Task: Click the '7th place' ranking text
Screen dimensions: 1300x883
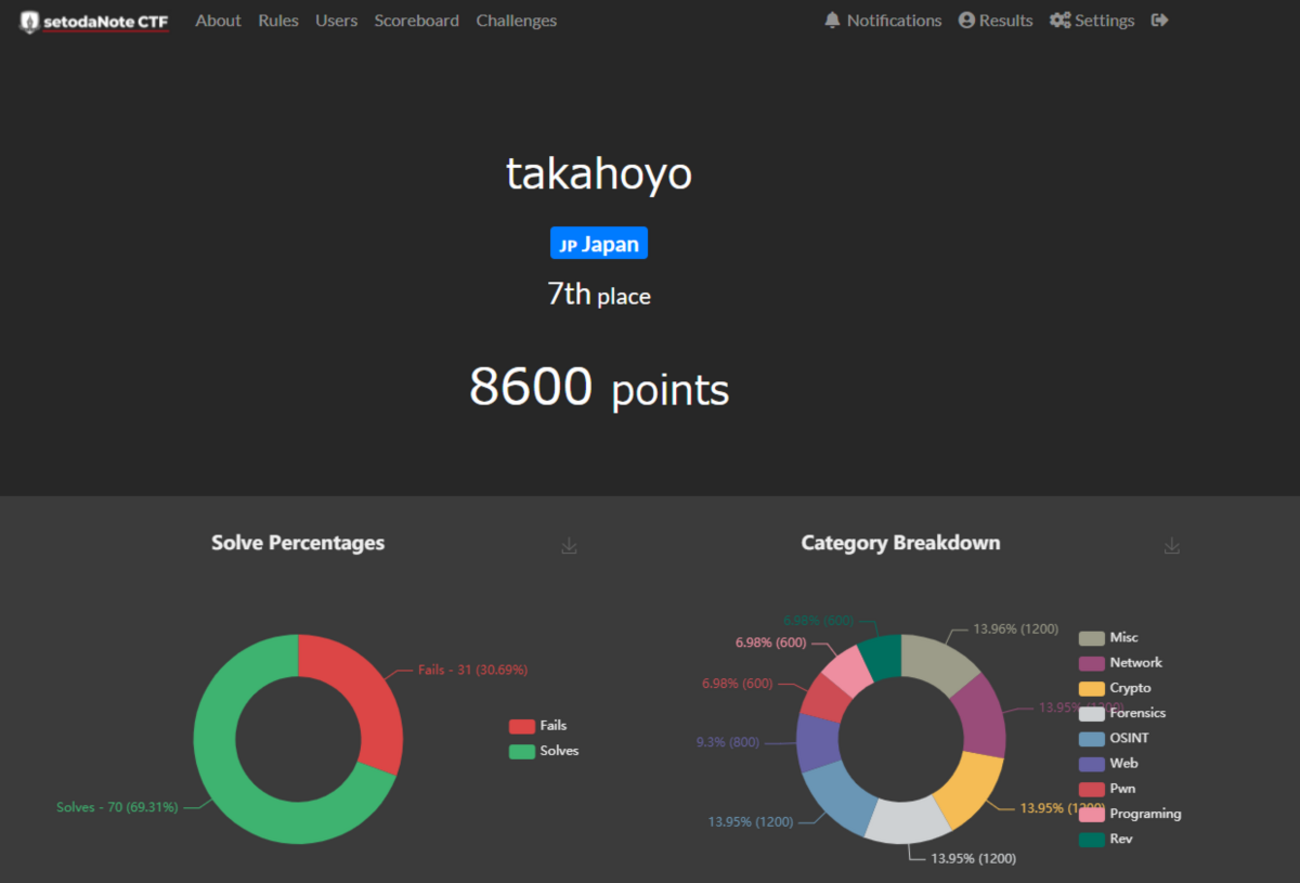Action: pos(599,295)
